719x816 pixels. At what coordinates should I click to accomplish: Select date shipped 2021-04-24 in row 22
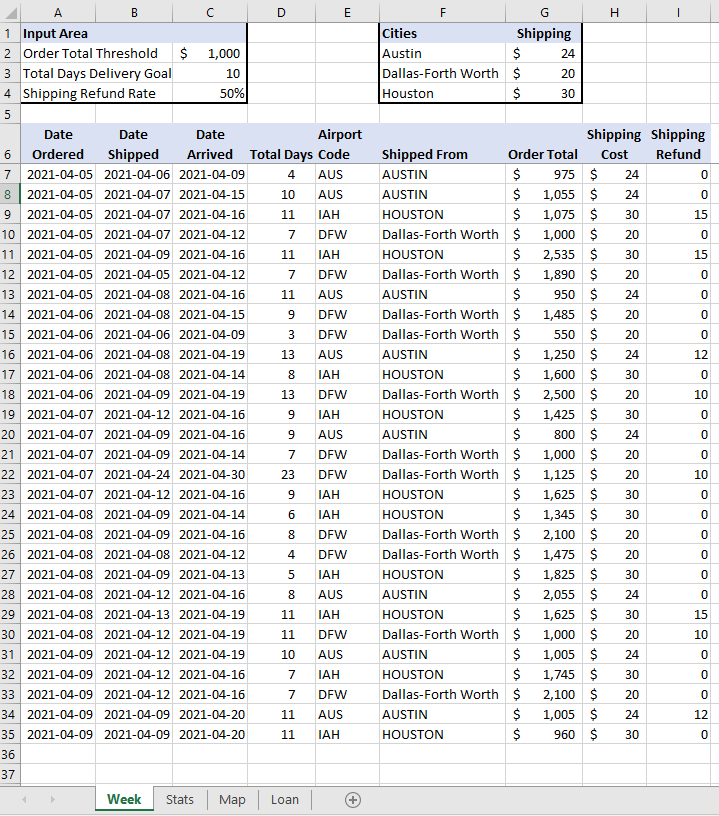(x=134, y=475)
